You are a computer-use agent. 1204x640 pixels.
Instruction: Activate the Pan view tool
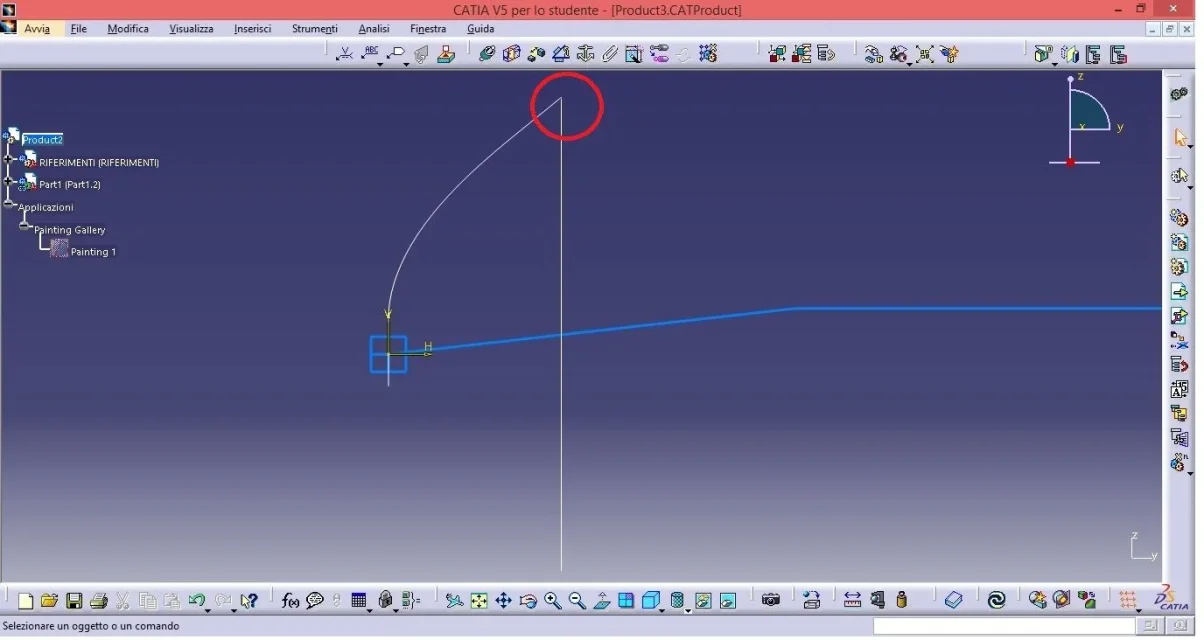tap(503, 601)
